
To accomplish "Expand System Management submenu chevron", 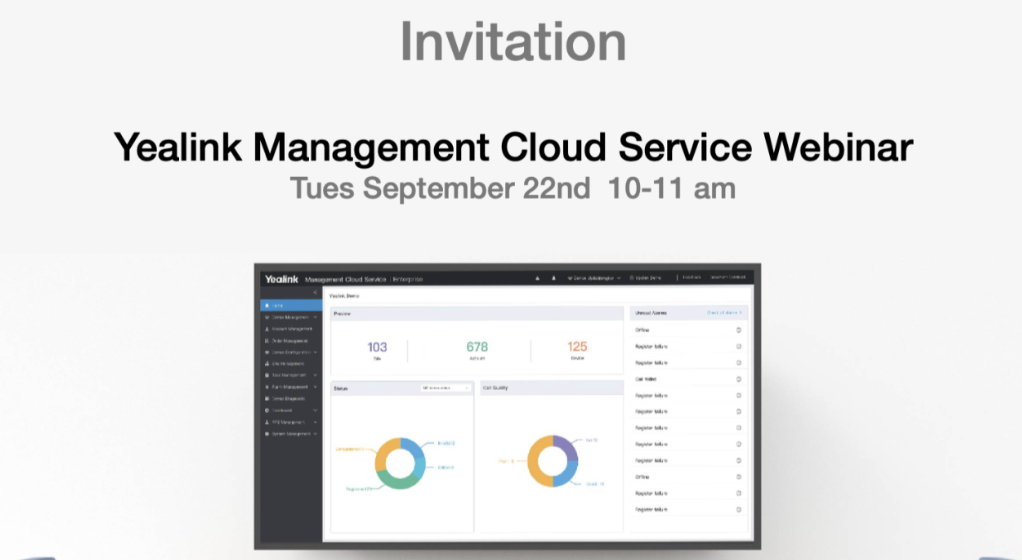I will pyautogui.click(x=315, y=434).
